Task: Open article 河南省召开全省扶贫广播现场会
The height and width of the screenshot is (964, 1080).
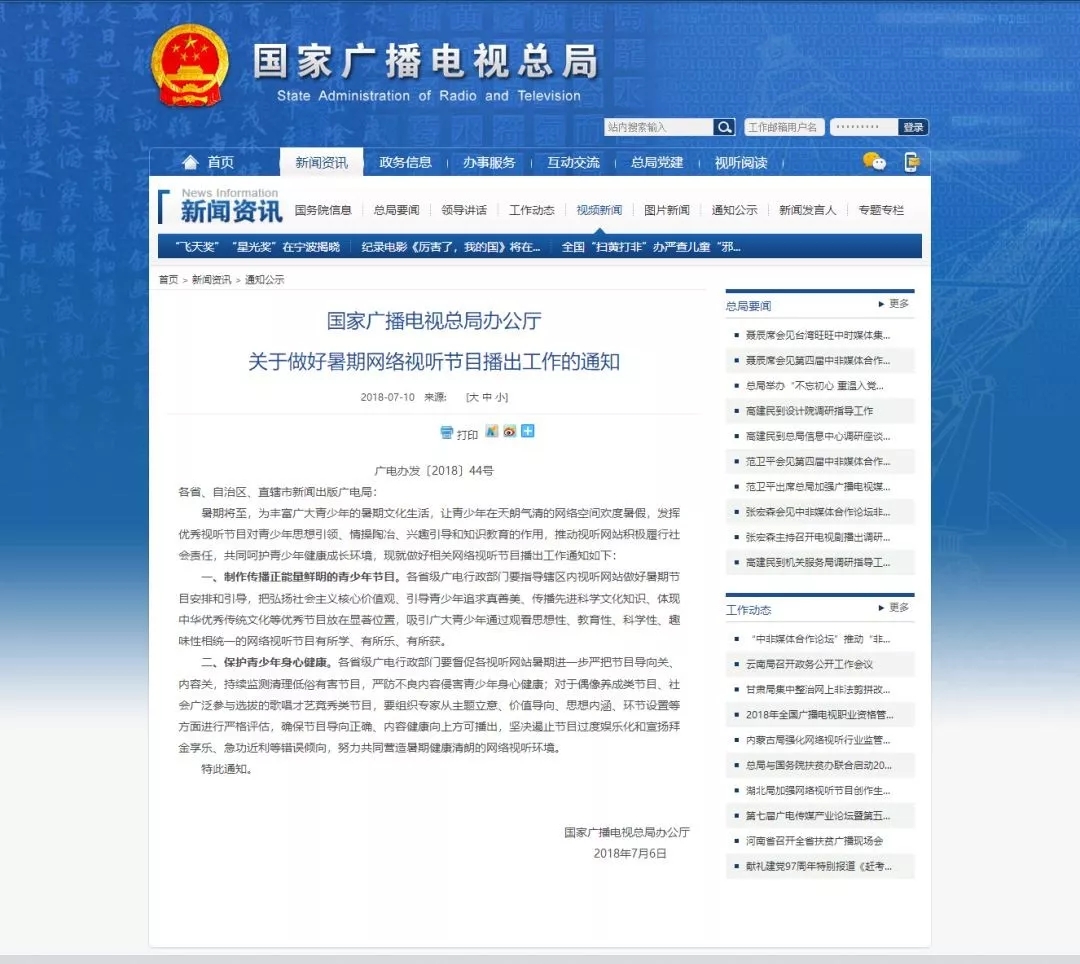Action: click(814, 841)
